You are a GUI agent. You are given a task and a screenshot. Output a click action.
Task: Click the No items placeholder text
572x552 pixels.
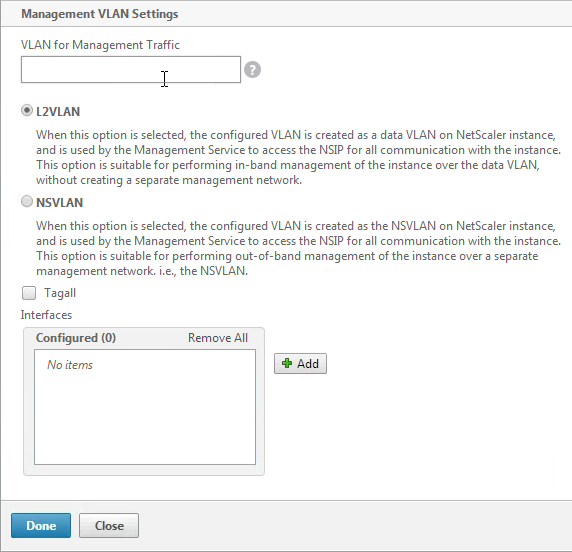coord(70,365)
